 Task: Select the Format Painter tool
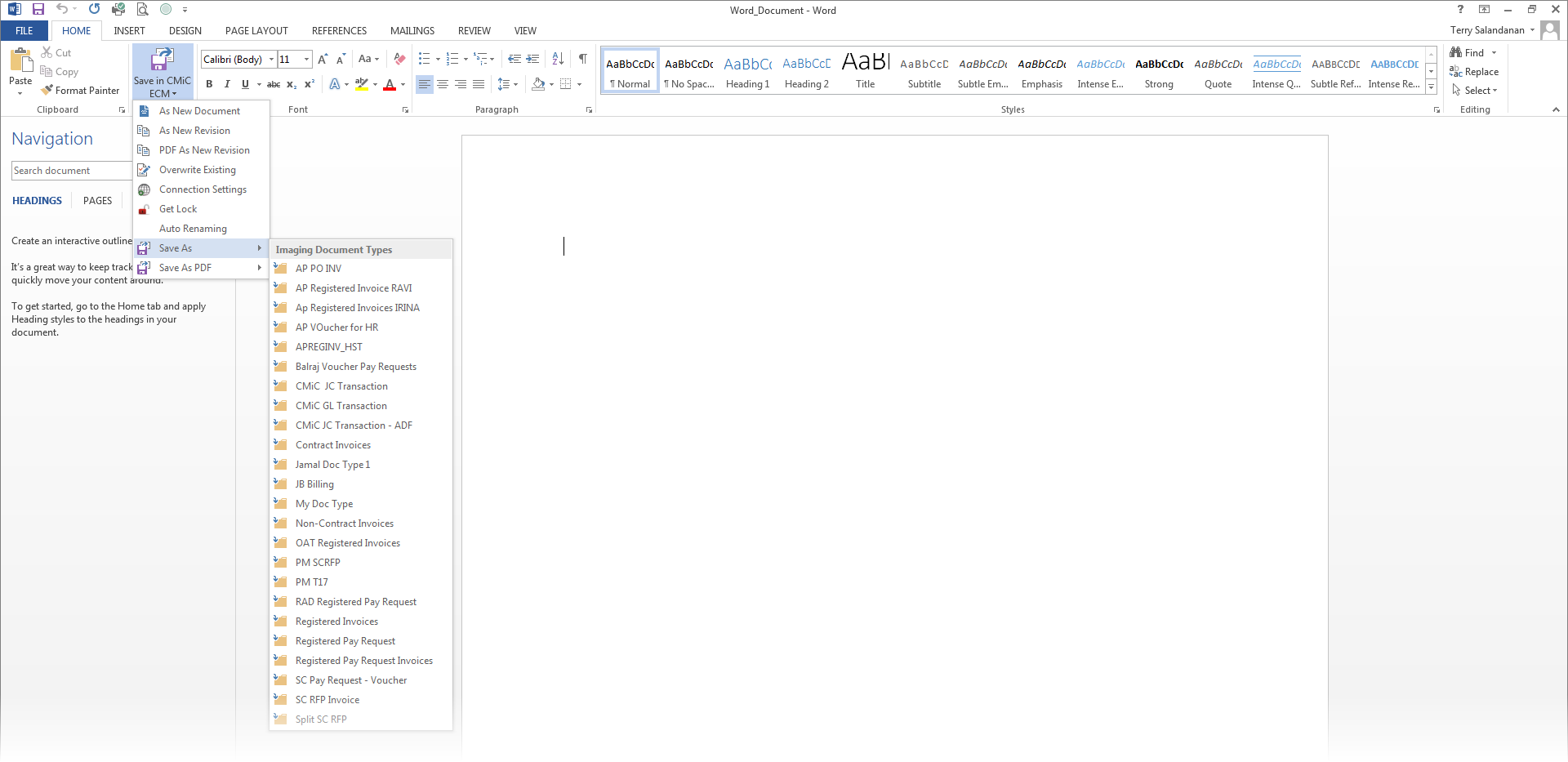pyautogui.click(x=80, y=90)
